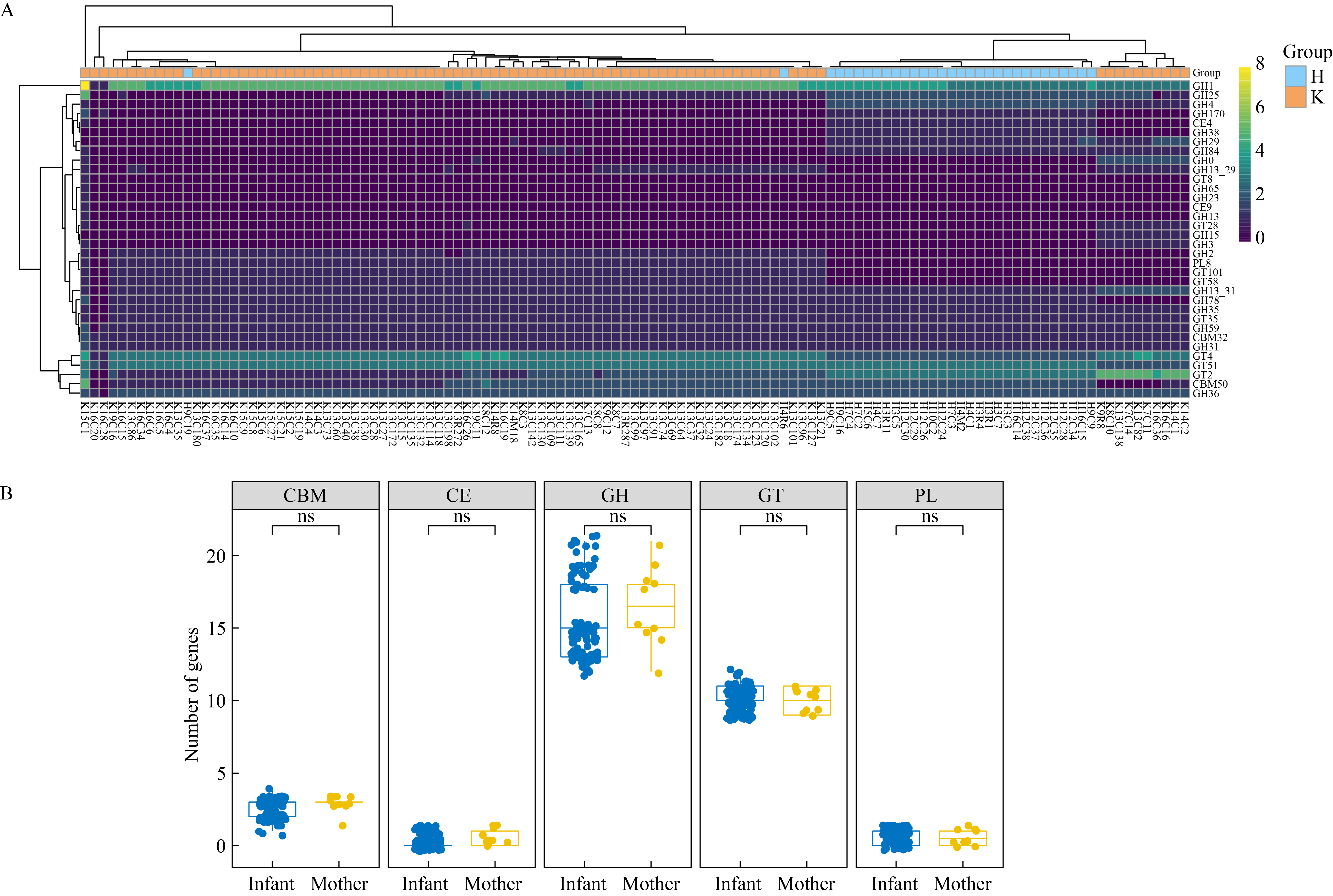Select the PL facet header

(929, 496)
